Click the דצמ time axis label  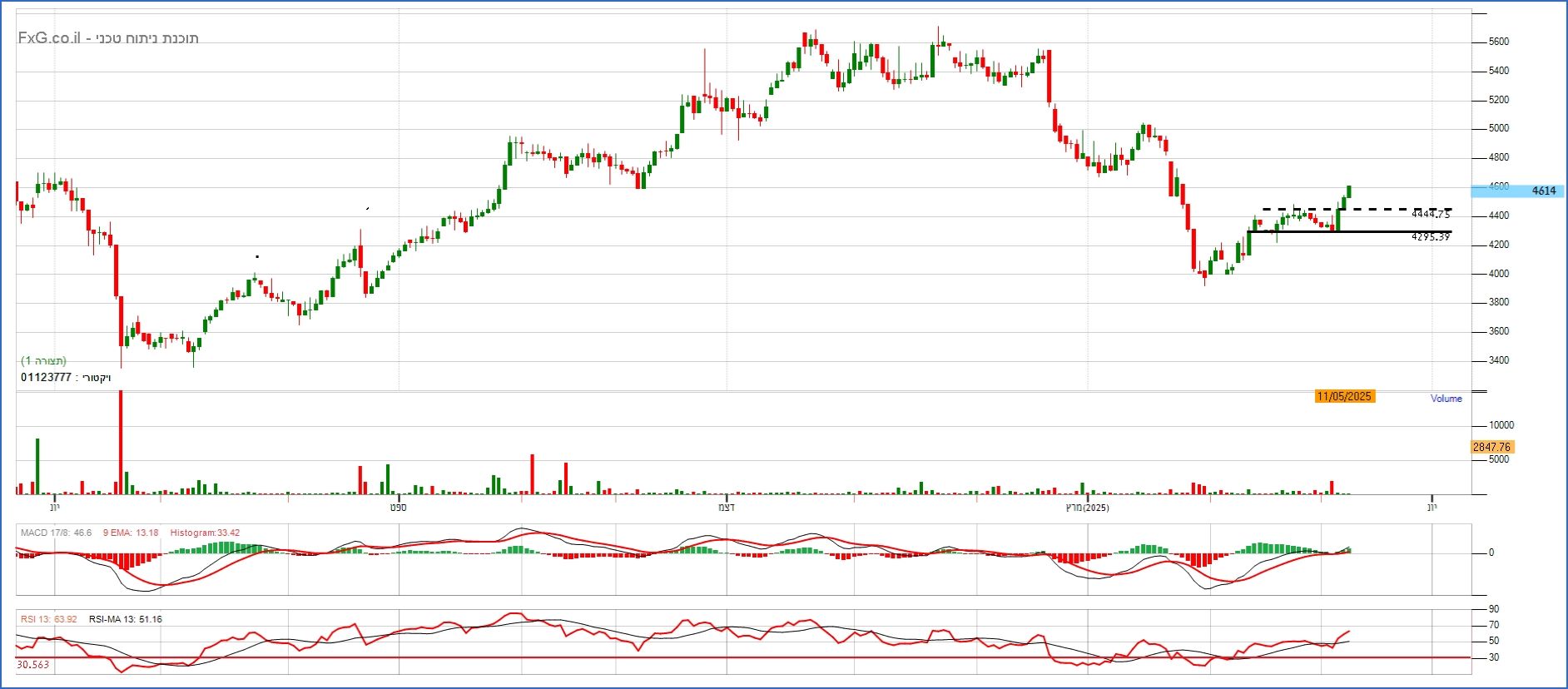727,508
